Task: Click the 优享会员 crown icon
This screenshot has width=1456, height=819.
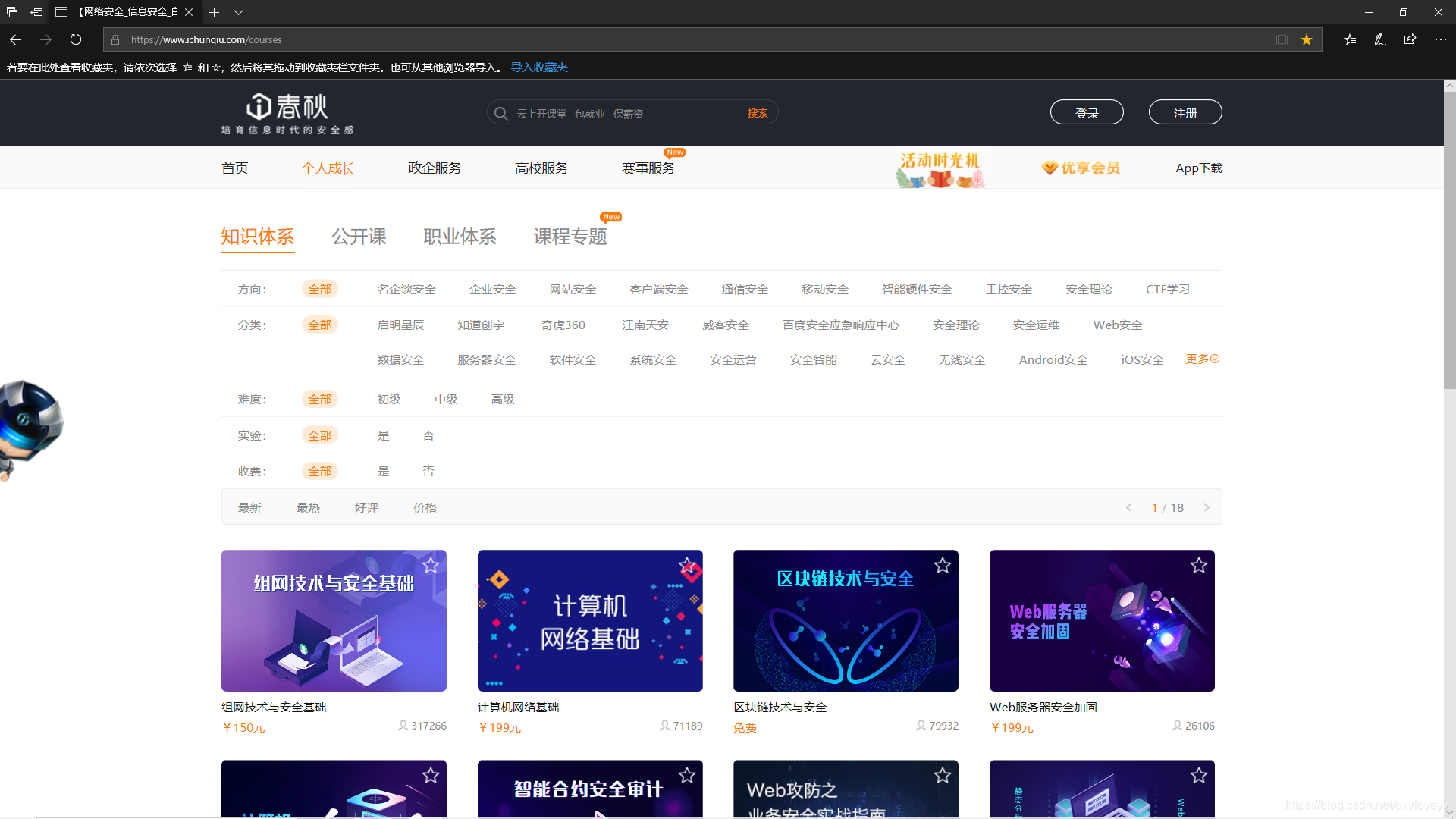Action: tap(1049, 168)
